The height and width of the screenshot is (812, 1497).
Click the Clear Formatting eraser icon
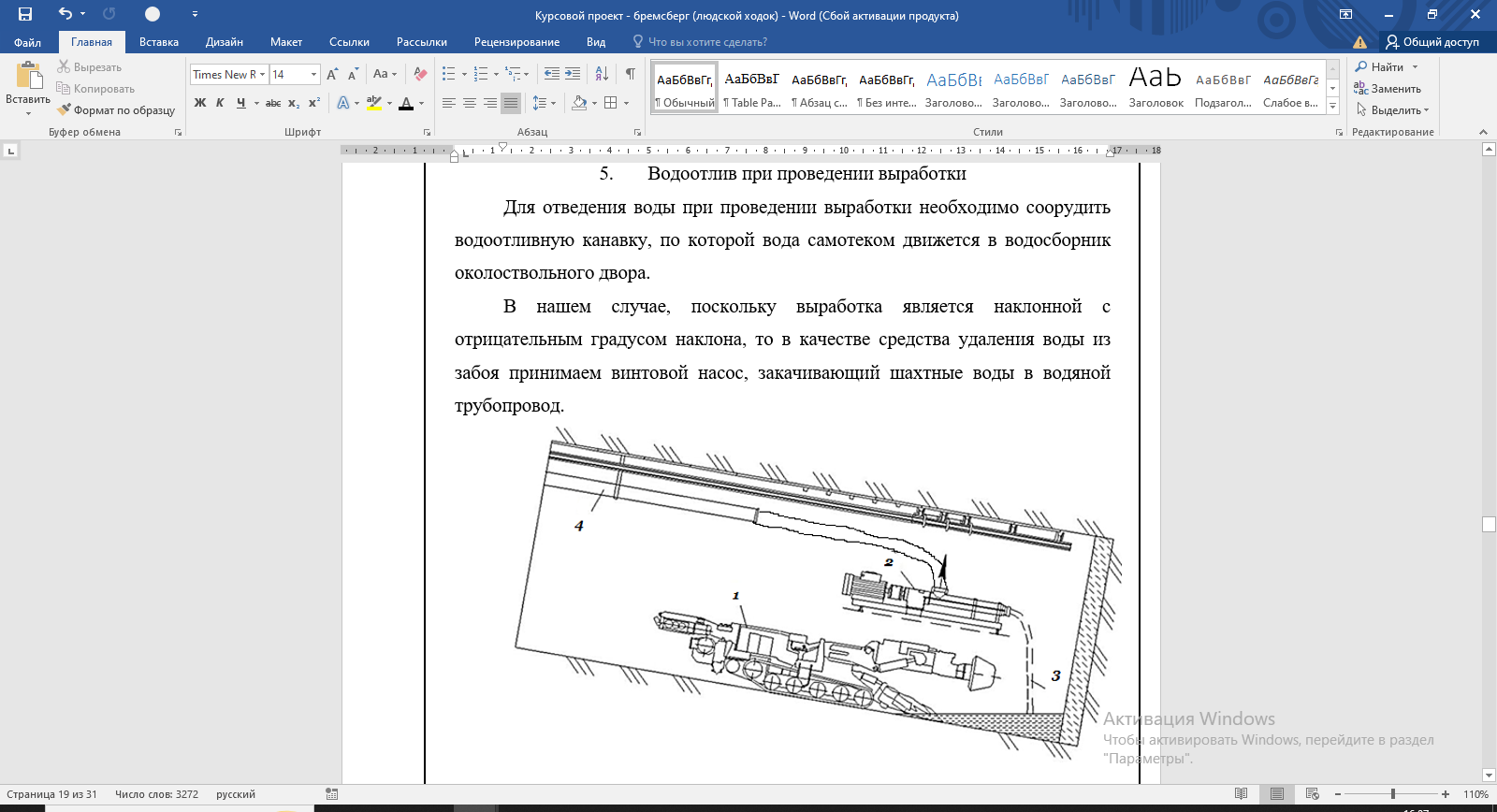pyautogui.click(x=421, y=74)
